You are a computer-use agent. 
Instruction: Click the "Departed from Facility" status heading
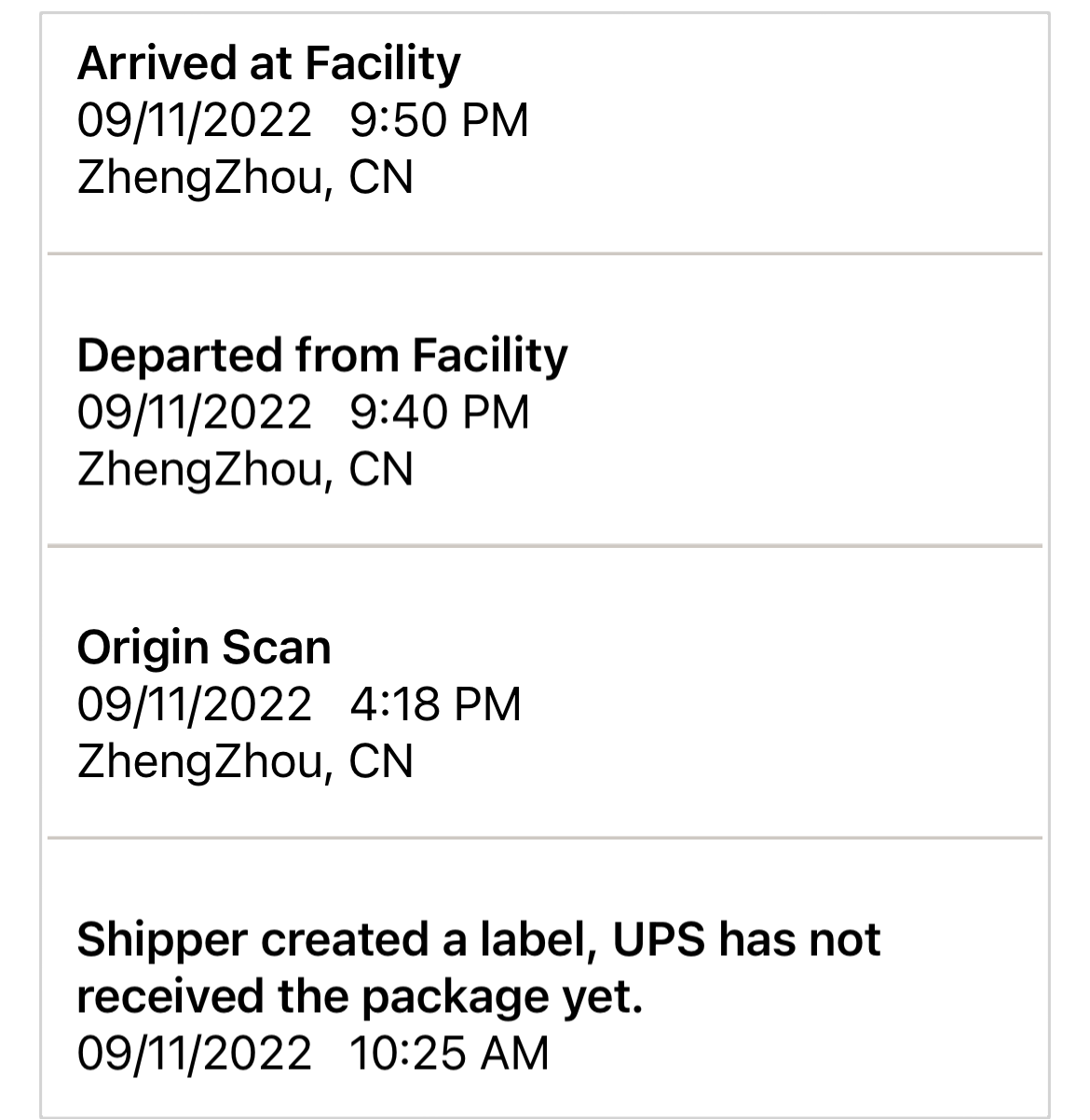(x=321, y=355)
